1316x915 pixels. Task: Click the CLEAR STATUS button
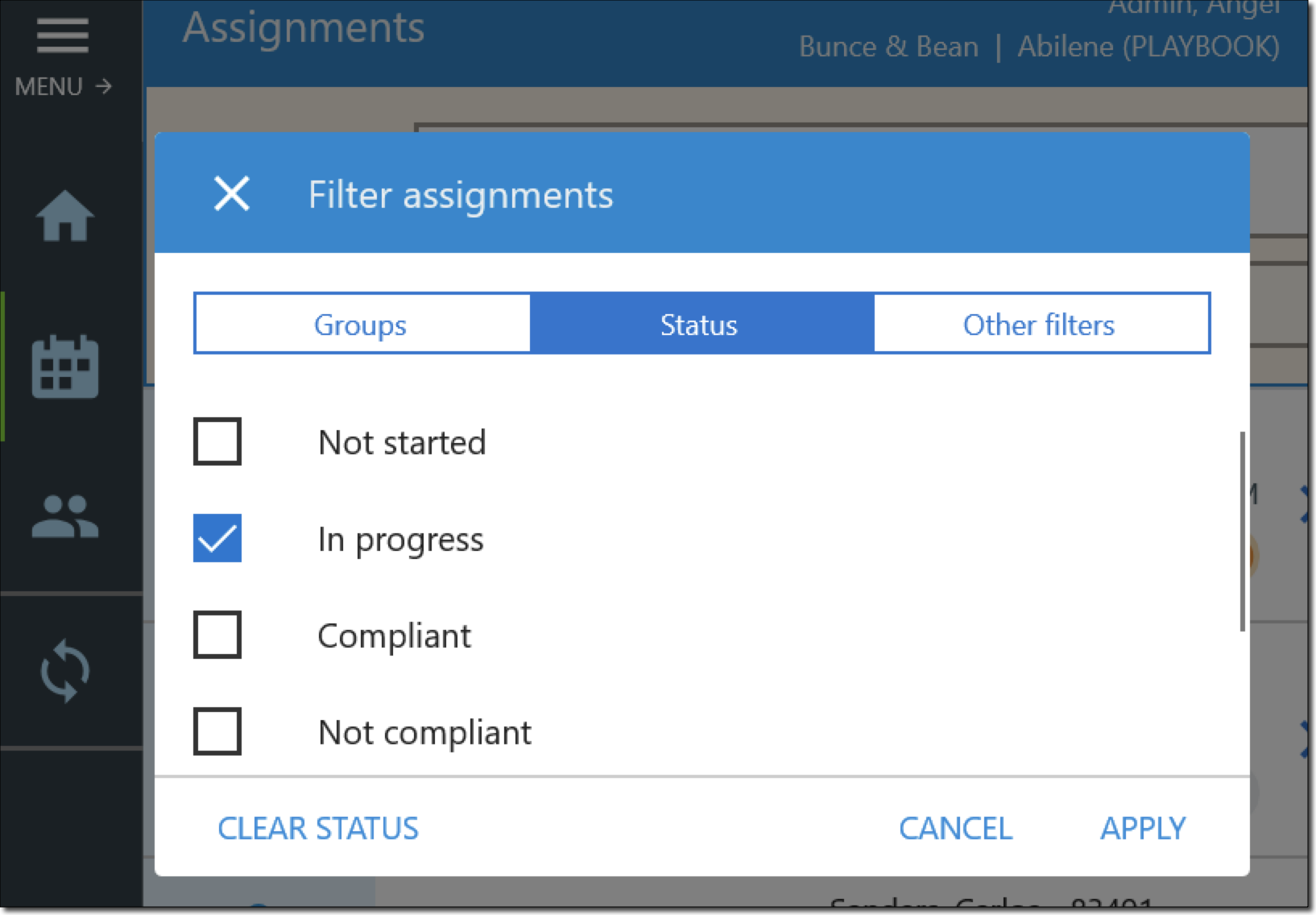[318, 828]
